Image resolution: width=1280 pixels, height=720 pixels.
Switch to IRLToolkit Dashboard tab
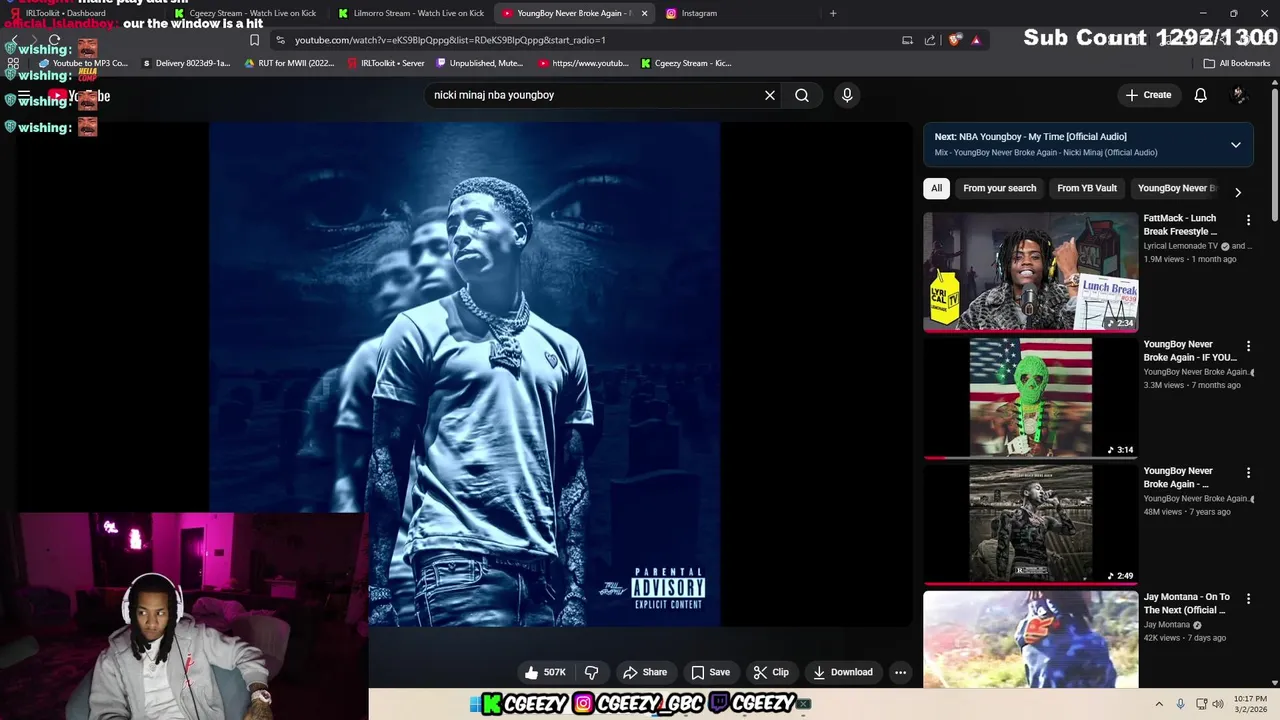point(65,13)
